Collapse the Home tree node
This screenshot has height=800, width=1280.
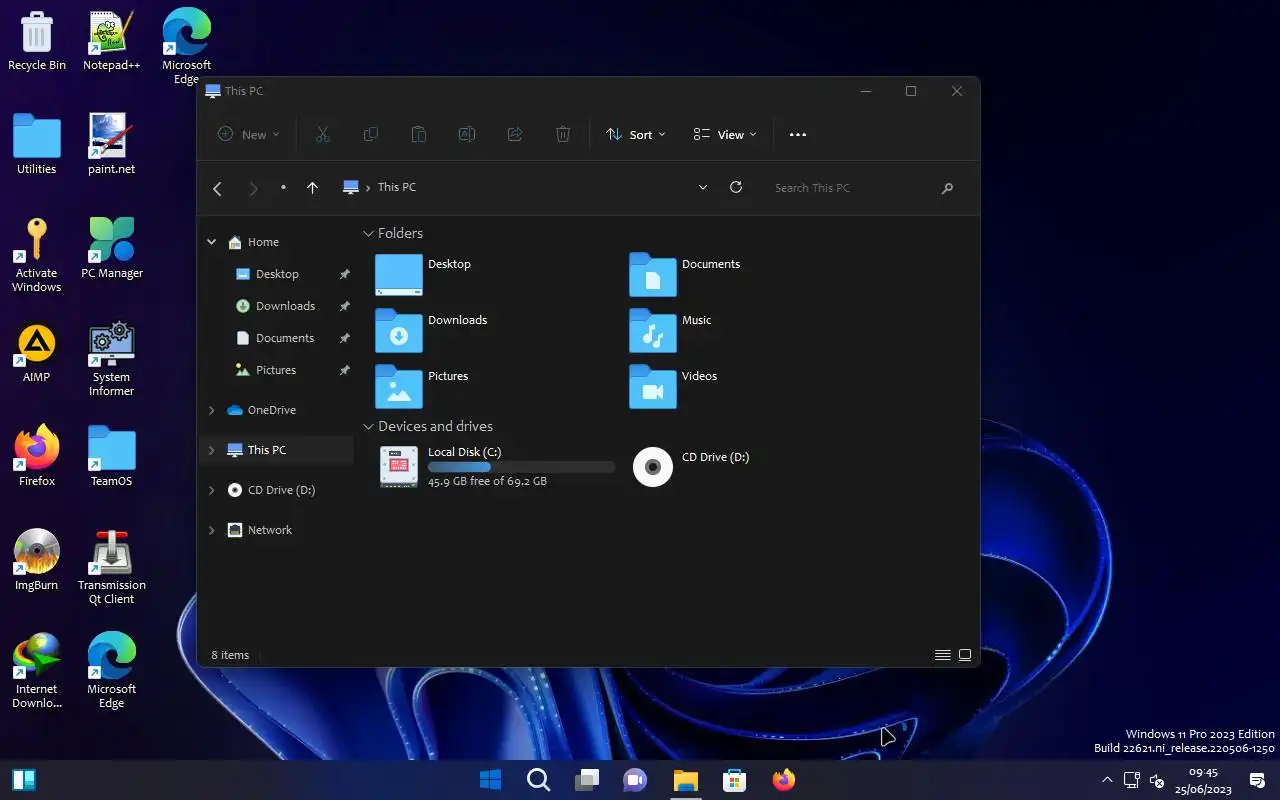point(211,242)
